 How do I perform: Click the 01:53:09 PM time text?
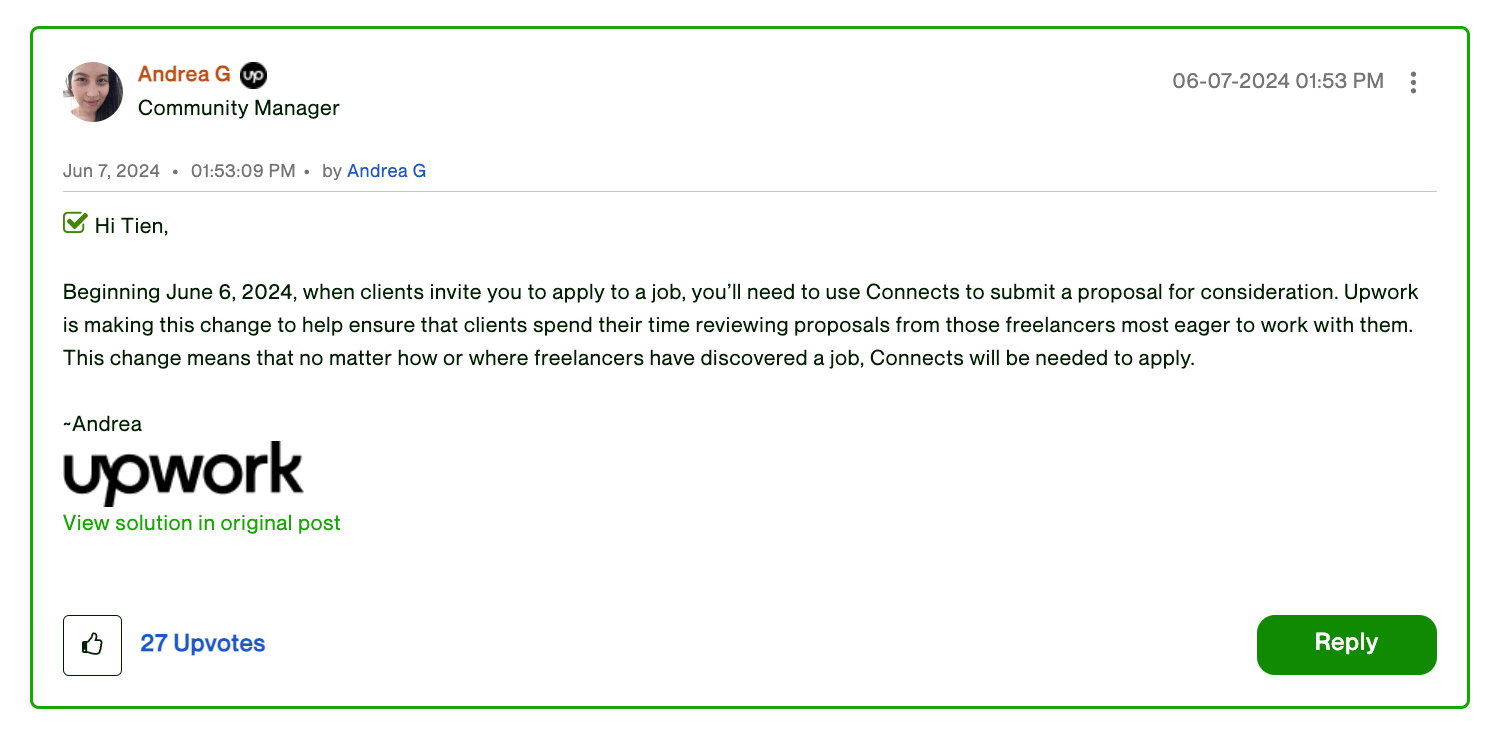[x=243, y=171]
